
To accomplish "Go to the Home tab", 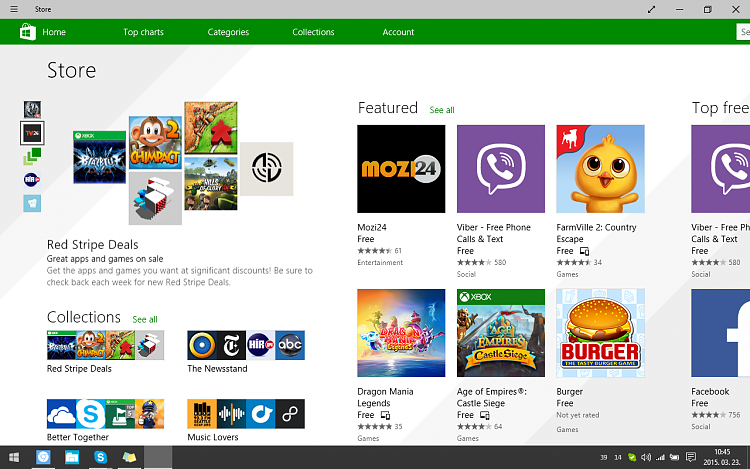I will coord(54,32).
